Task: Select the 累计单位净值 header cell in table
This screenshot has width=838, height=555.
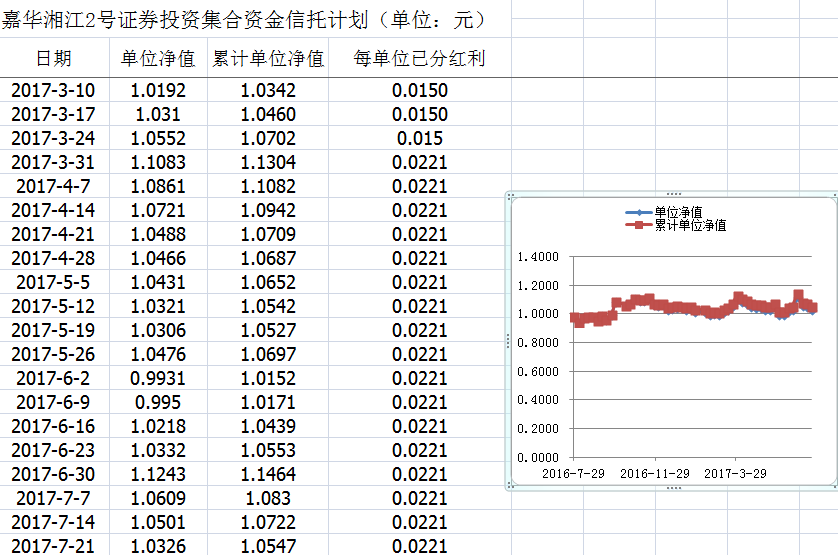Action: point(268,59)
